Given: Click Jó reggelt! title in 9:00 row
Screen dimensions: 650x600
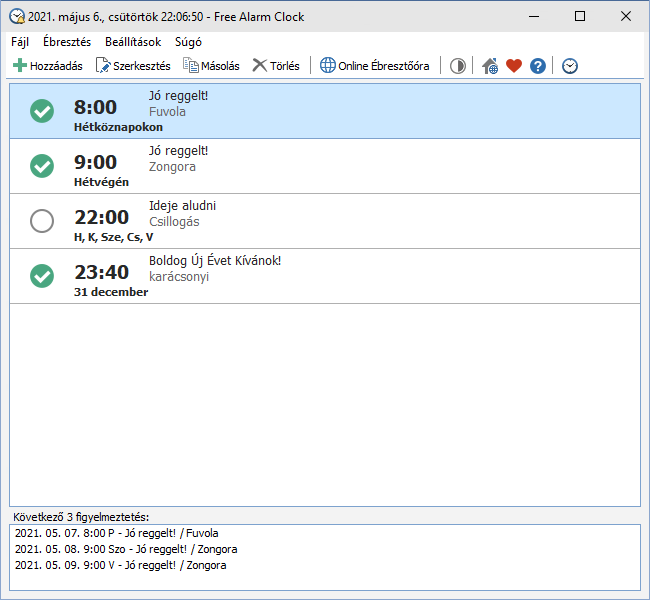Looking at the screenshot, I should click(x=178, y=151).
